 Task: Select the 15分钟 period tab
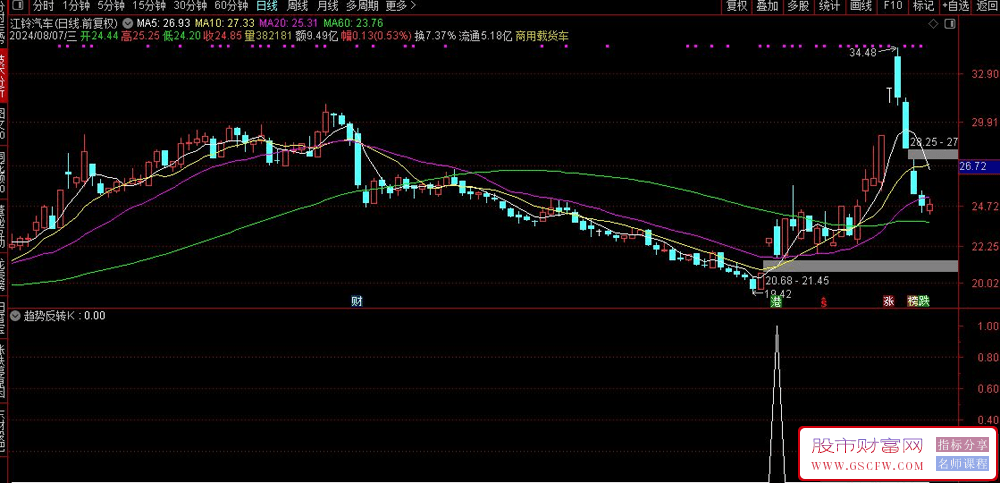148,6
